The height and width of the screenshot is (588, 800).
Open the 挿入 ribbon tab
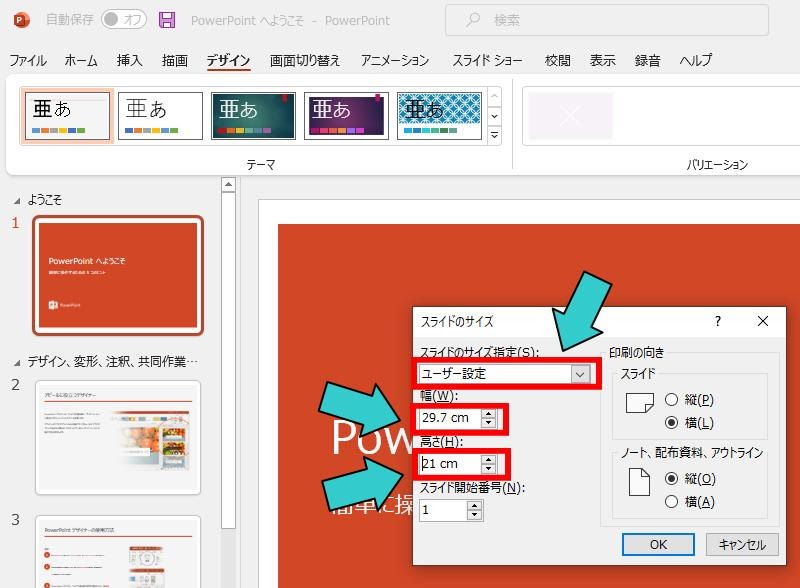[x=130, y=61]
